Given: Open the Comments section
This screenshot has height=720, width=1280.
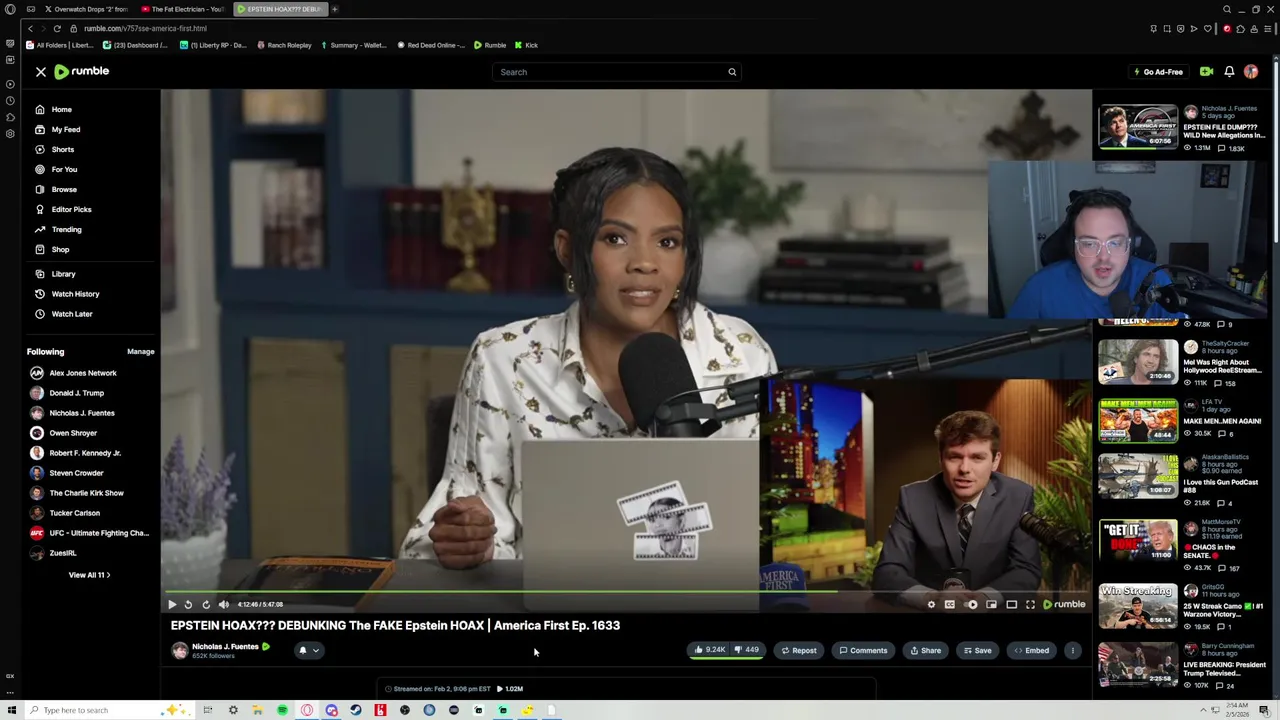Looking at the screenshot, I should tap(863, 650).
